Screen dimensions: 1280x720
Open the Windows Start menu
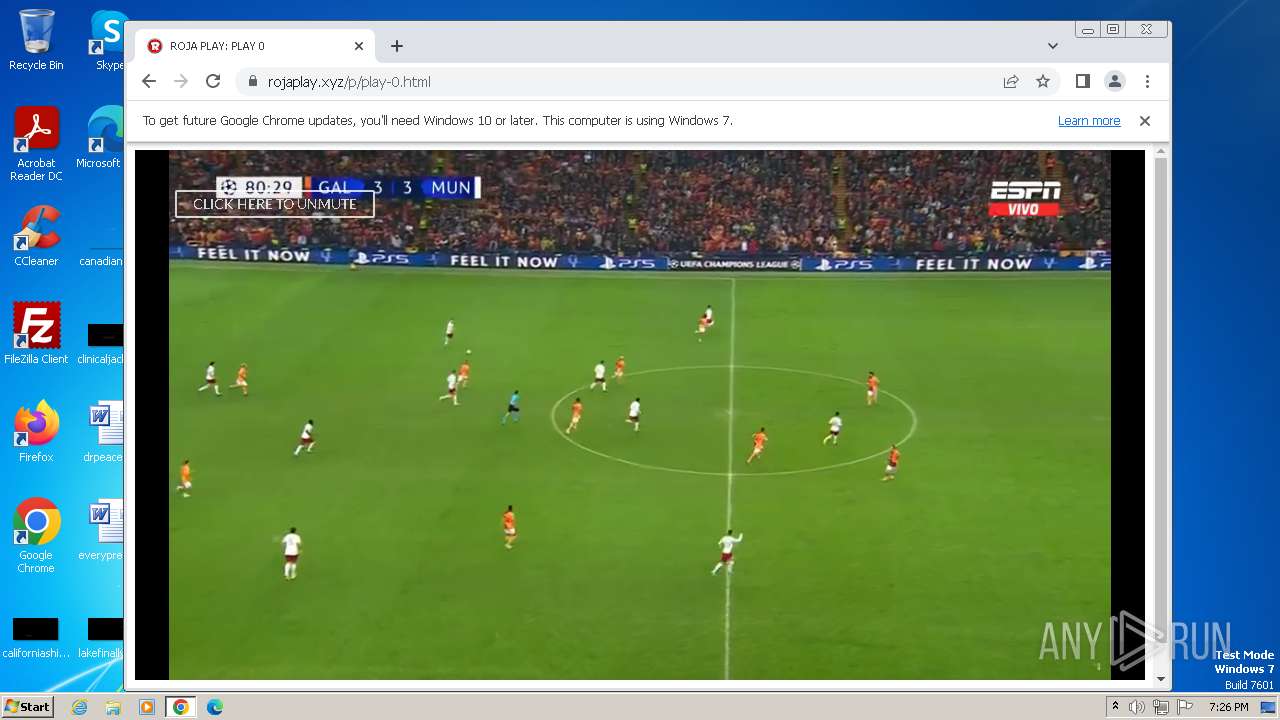point(28,707)
